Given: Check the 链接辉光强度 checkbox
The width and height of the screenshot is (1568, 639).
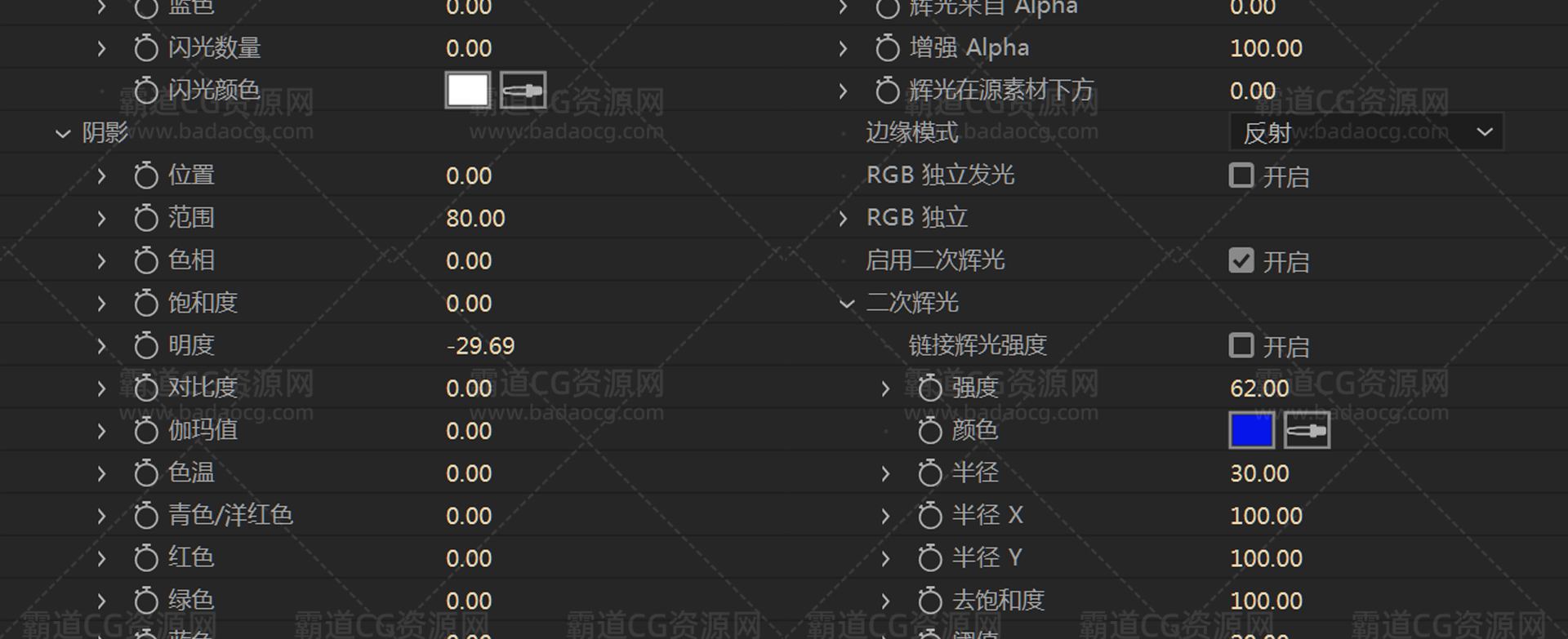Looking at the screenshot, I should click(x=1241, y=345).
